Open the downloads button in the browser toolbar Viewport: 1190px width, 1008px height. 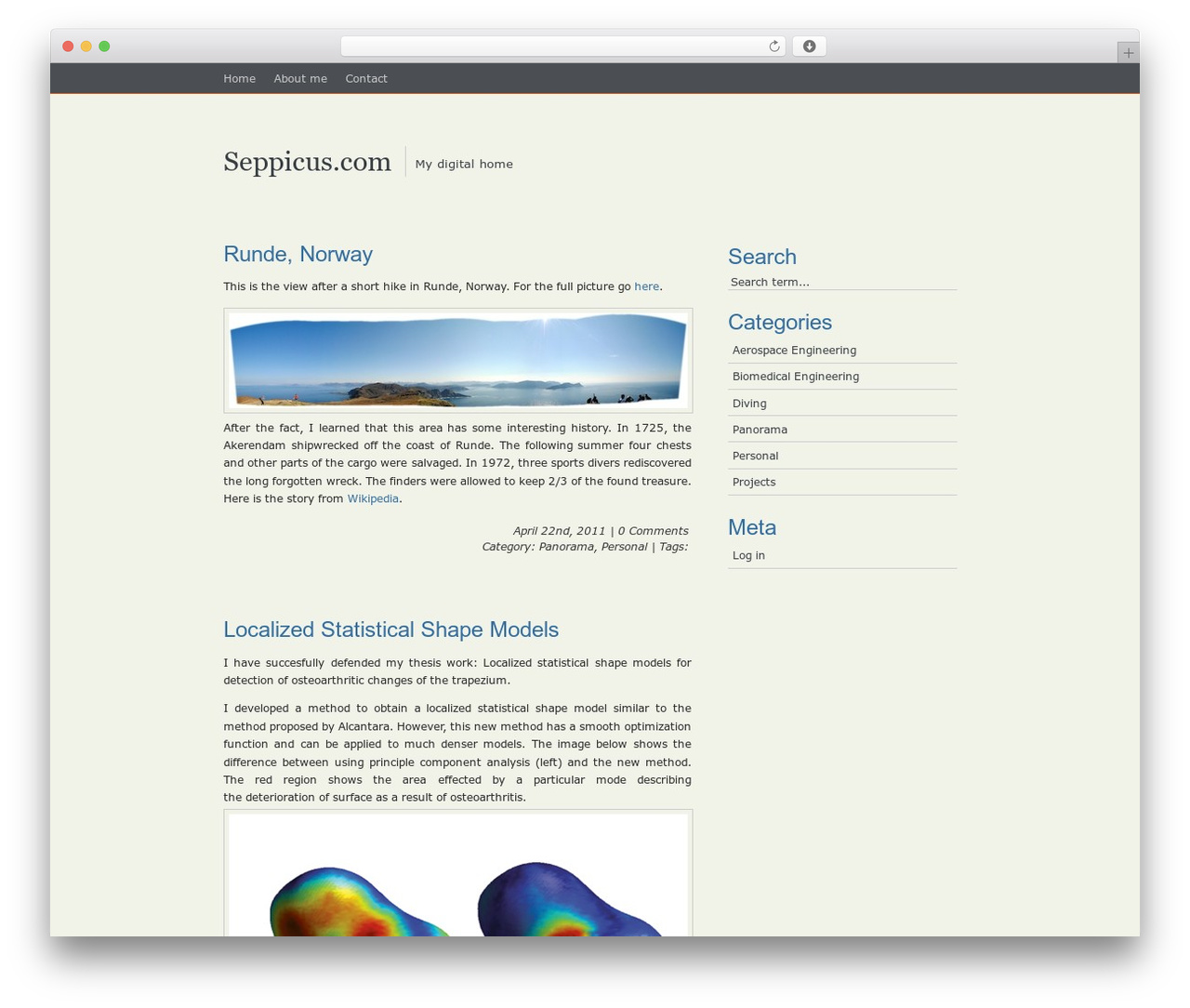809,46
